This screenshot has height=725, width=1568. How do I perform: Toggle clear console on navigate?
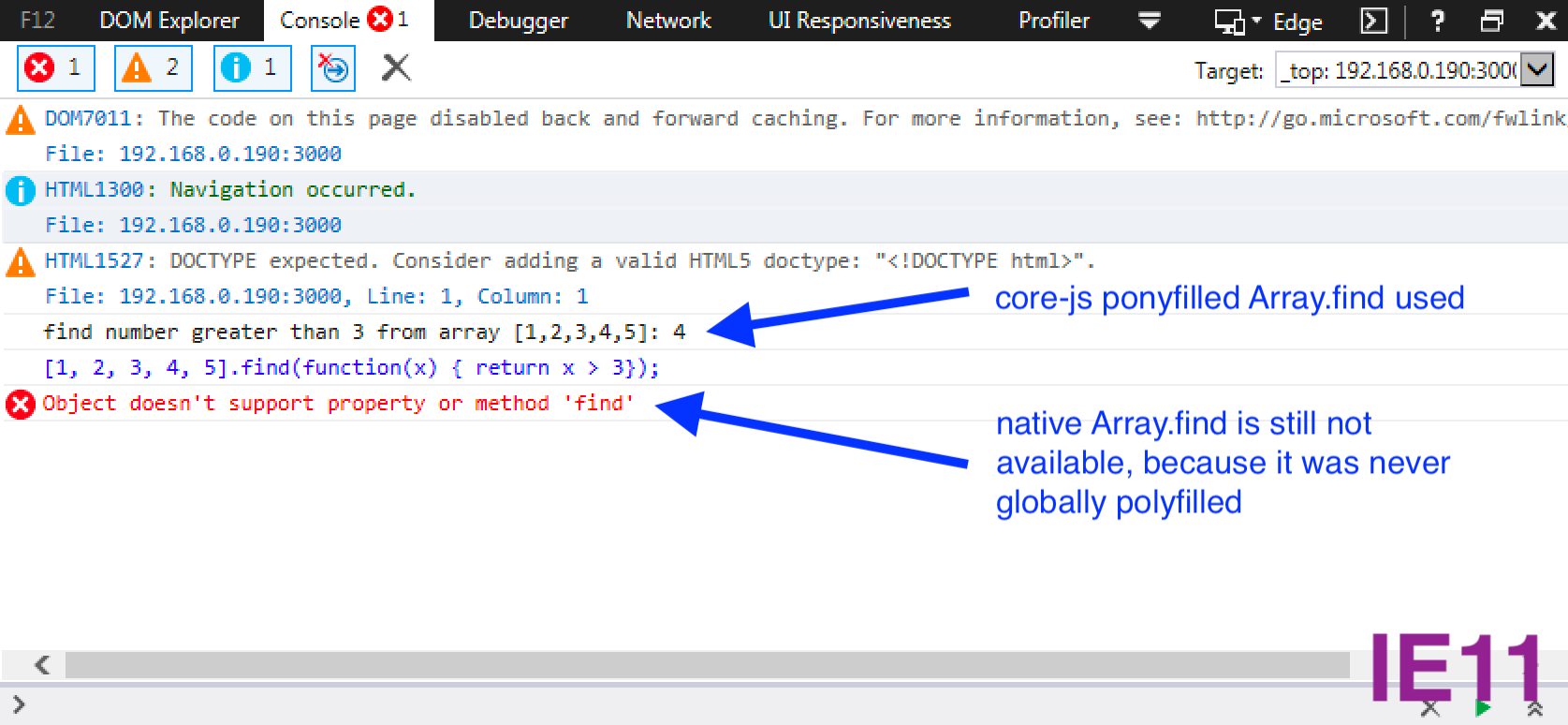[333, 67]
